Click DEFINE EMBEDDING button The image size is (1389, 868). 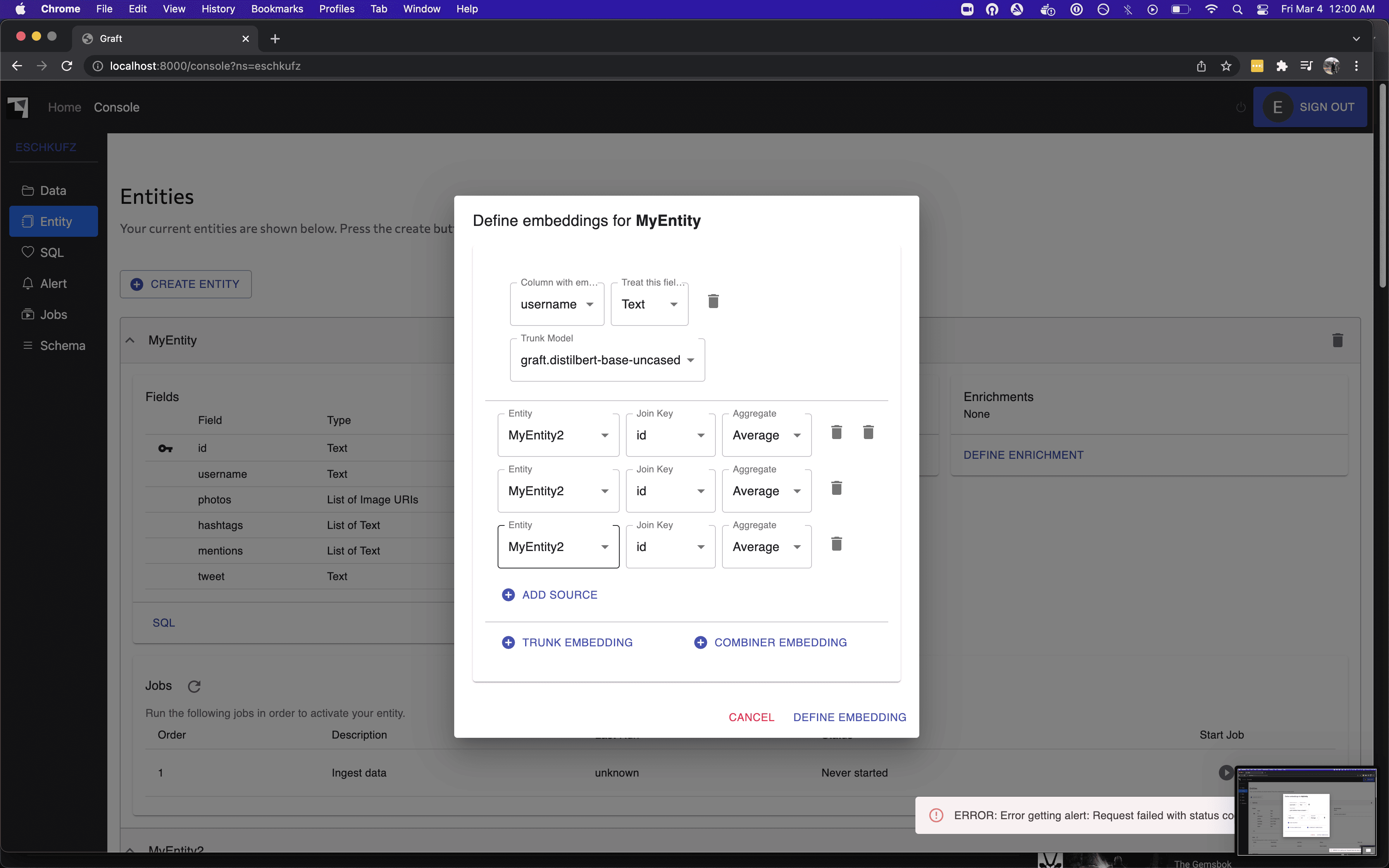point(850,717)
